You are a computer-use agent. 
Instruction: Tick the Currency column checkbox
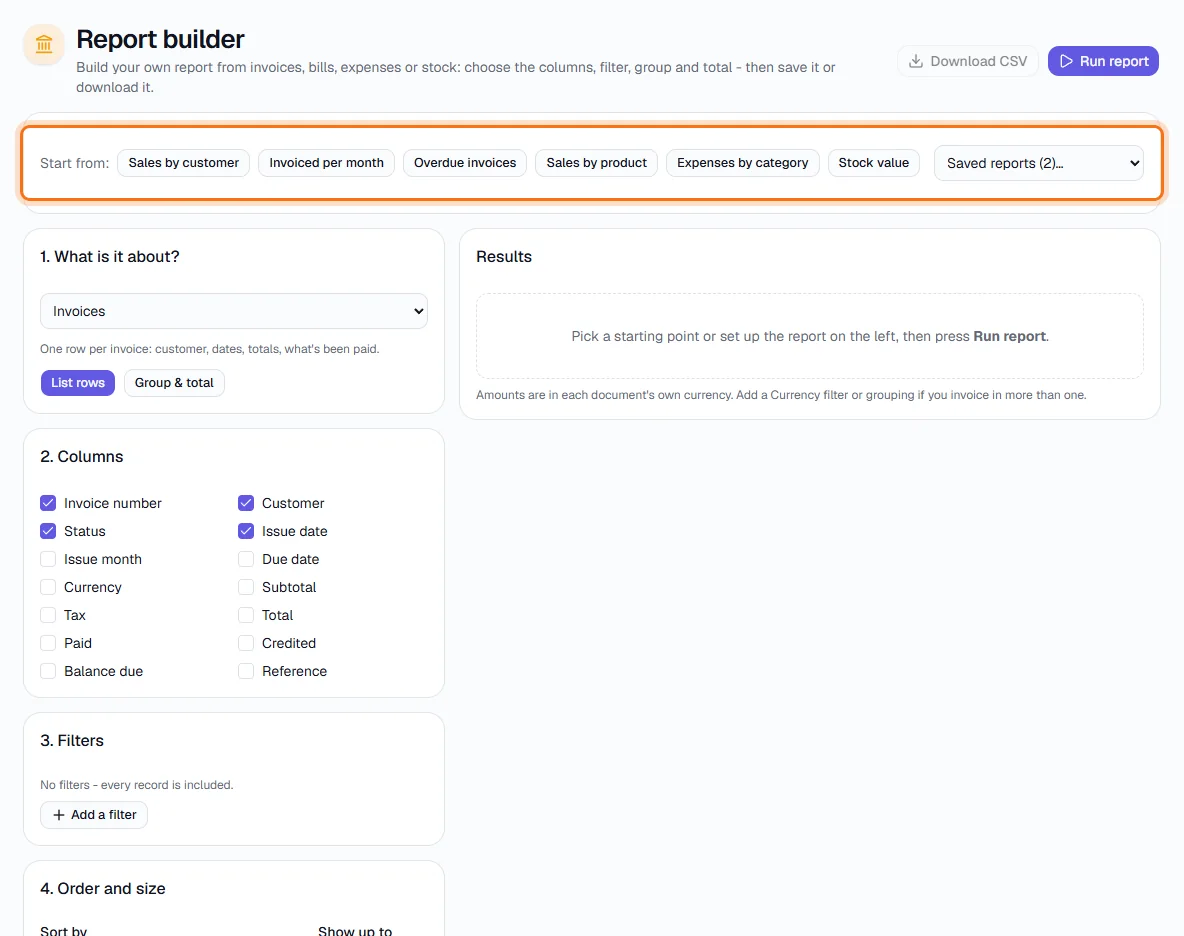click(x=48, y=587)
